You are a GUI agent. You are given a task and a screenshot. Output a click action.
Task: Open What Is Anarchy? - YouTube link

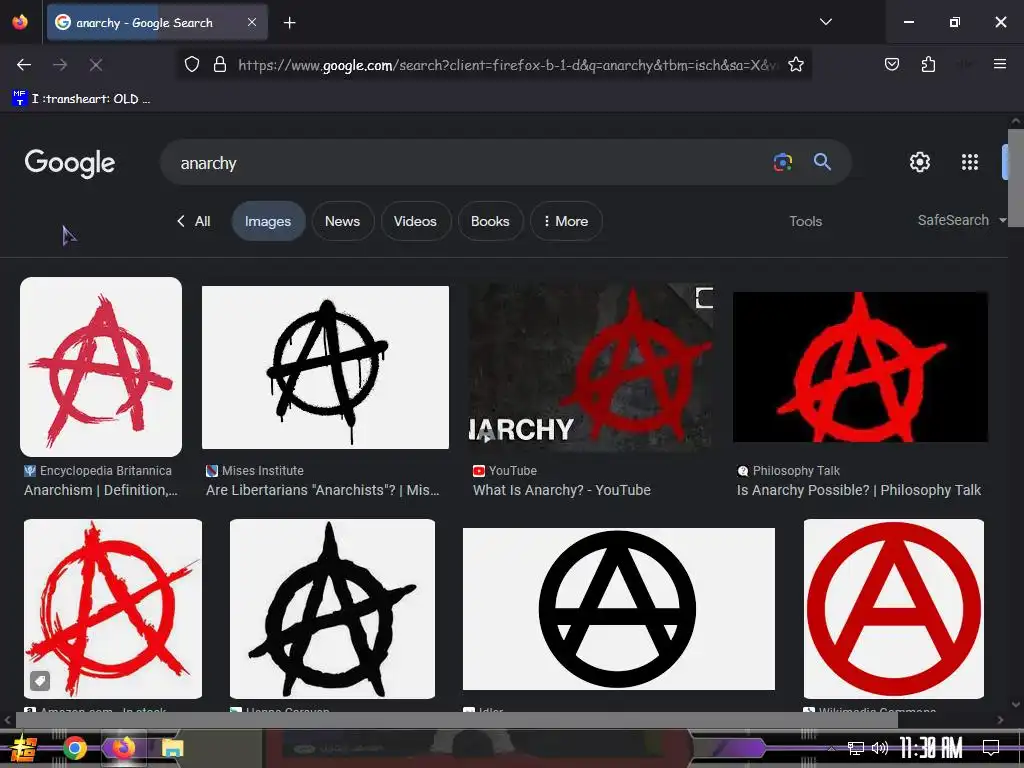coord(562,490)
